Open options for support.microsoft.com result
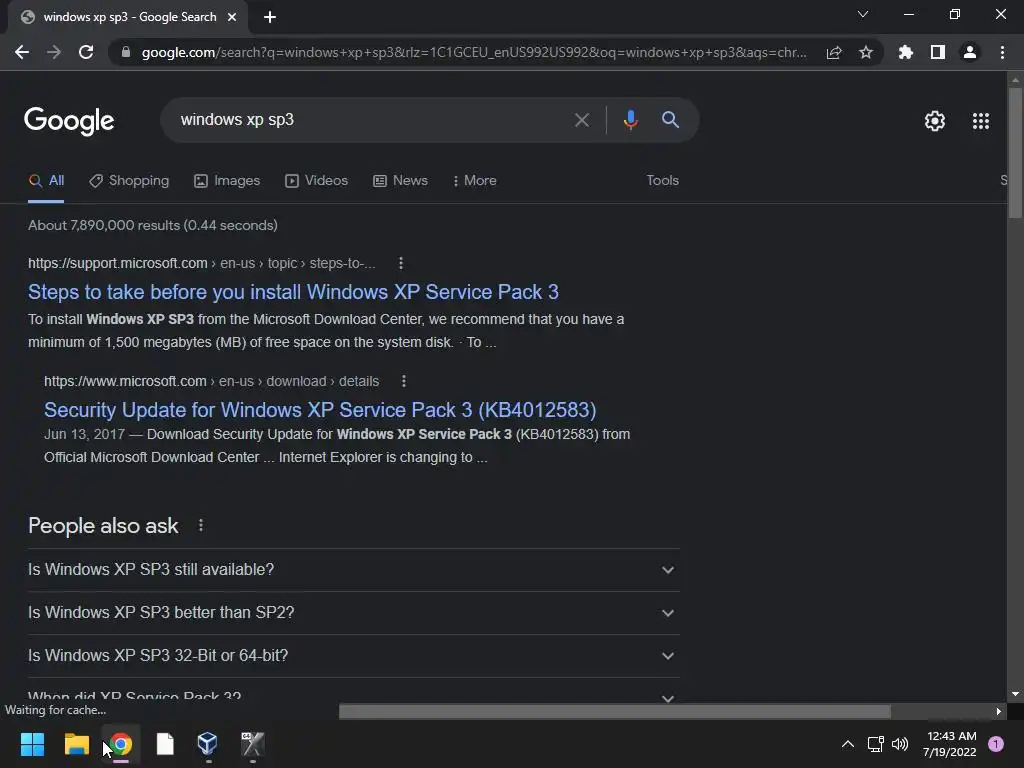Screen dimensions: 1024x768 (401, 263)
